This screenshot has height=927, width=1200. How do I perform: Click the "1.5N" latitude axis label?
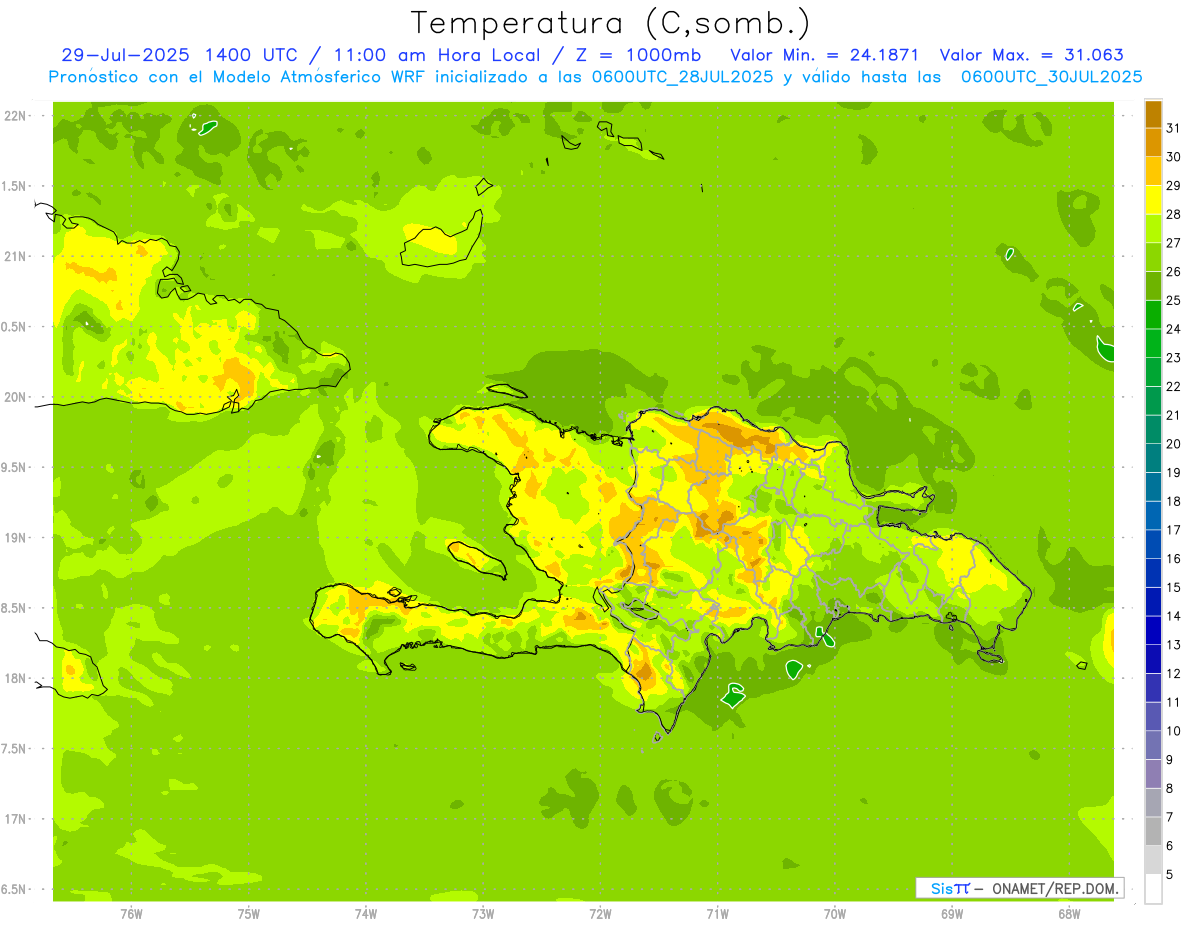click(14, 186)
